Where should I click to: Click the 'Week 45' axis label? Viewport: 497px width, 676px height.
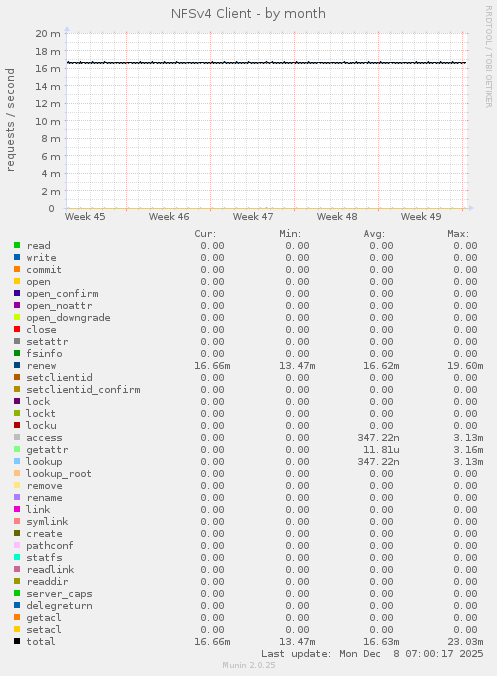85,216
